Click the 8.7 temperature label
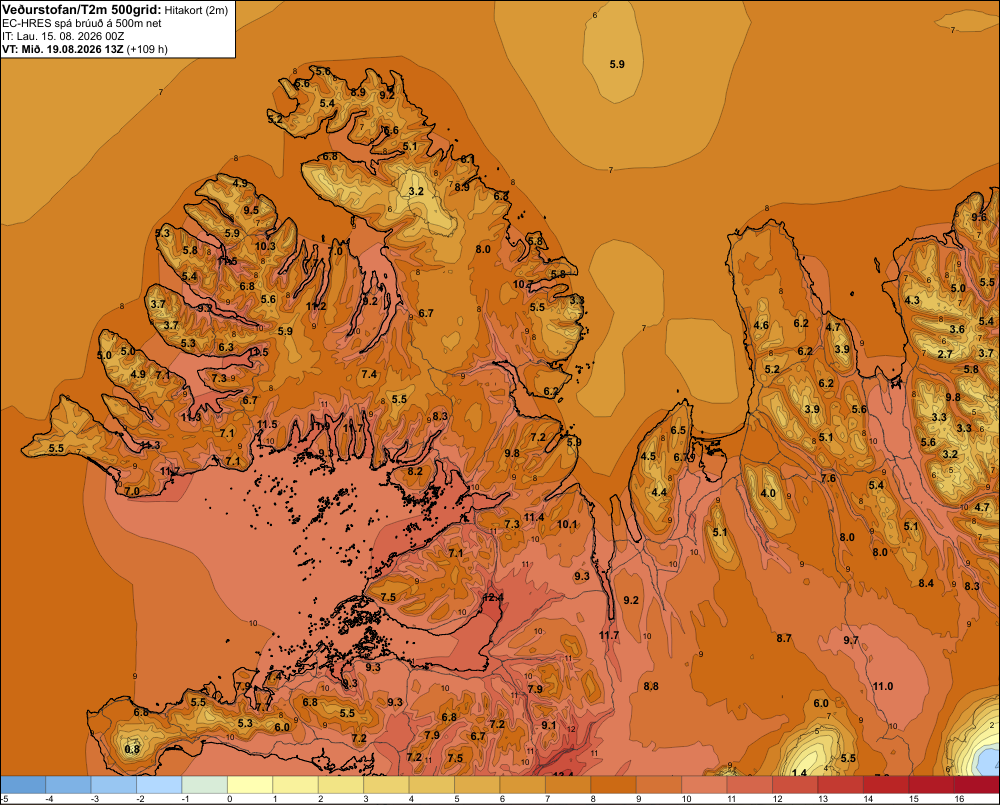Viewport: 1000px width, 805px height. click(x=784, y=638)
